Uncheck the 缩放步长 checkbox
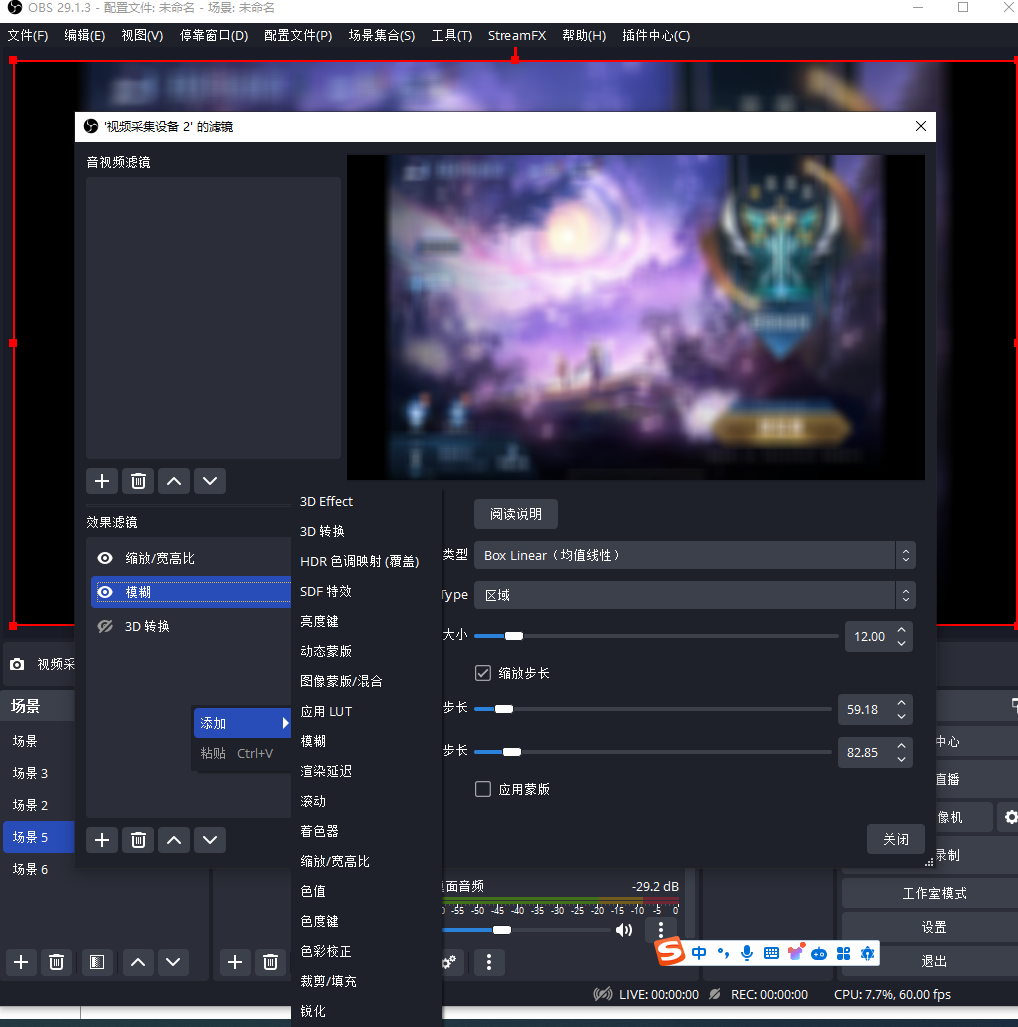Screen dimensions: 1018x1027 (483, 673)
